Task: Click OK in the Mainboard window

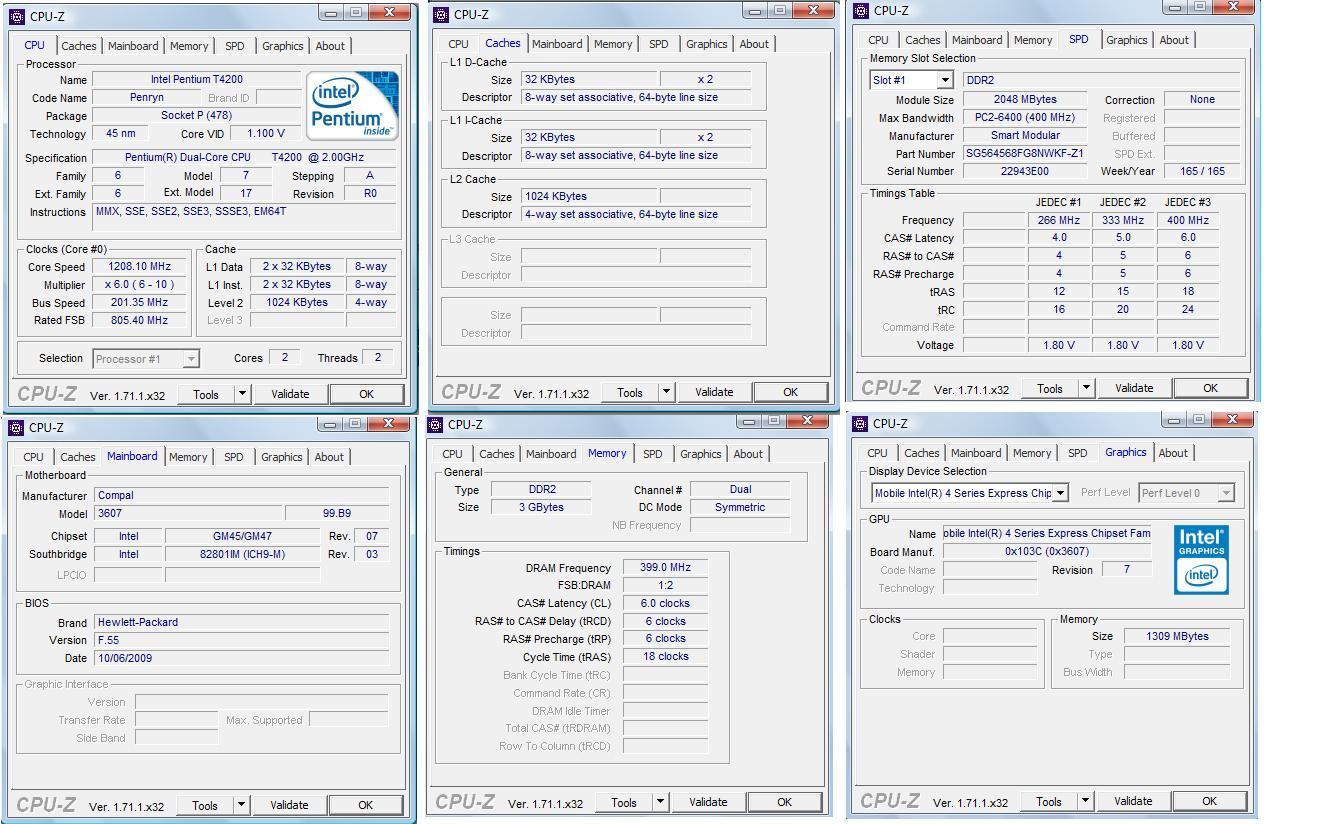Action: tap(365, 805)
